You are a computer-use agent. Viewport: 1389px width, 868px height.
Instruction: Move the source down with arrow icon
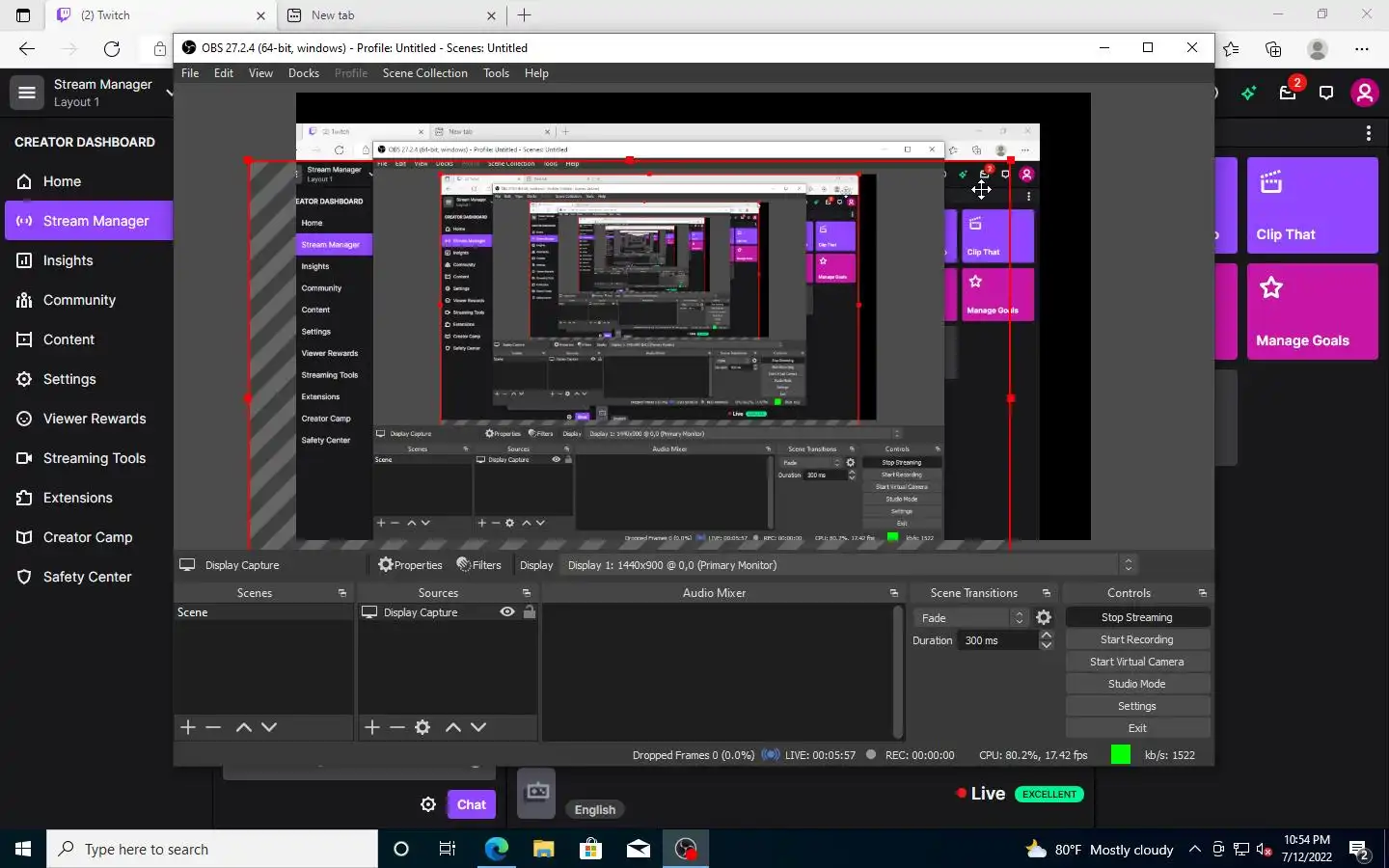(x=478, y=727)
